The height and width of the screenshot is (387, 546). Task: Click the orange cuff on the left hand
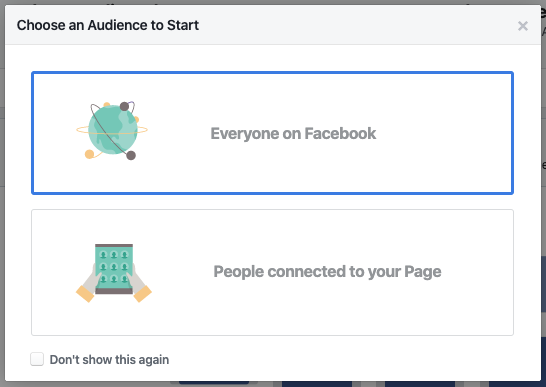tap(85, 294)
